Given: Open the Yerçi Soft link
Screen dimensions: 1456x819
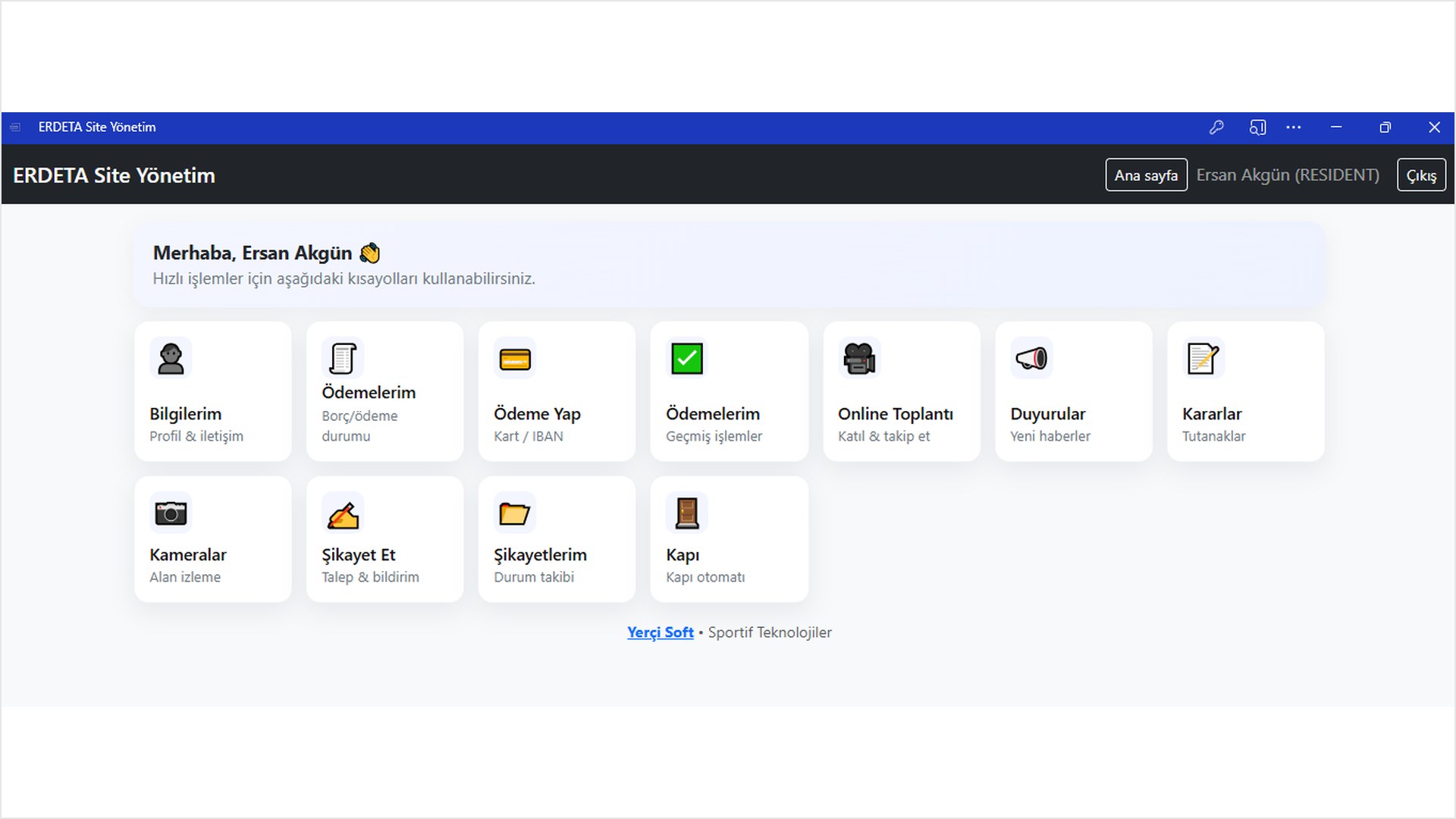Looking at the screenshot, I should [660, 632].
